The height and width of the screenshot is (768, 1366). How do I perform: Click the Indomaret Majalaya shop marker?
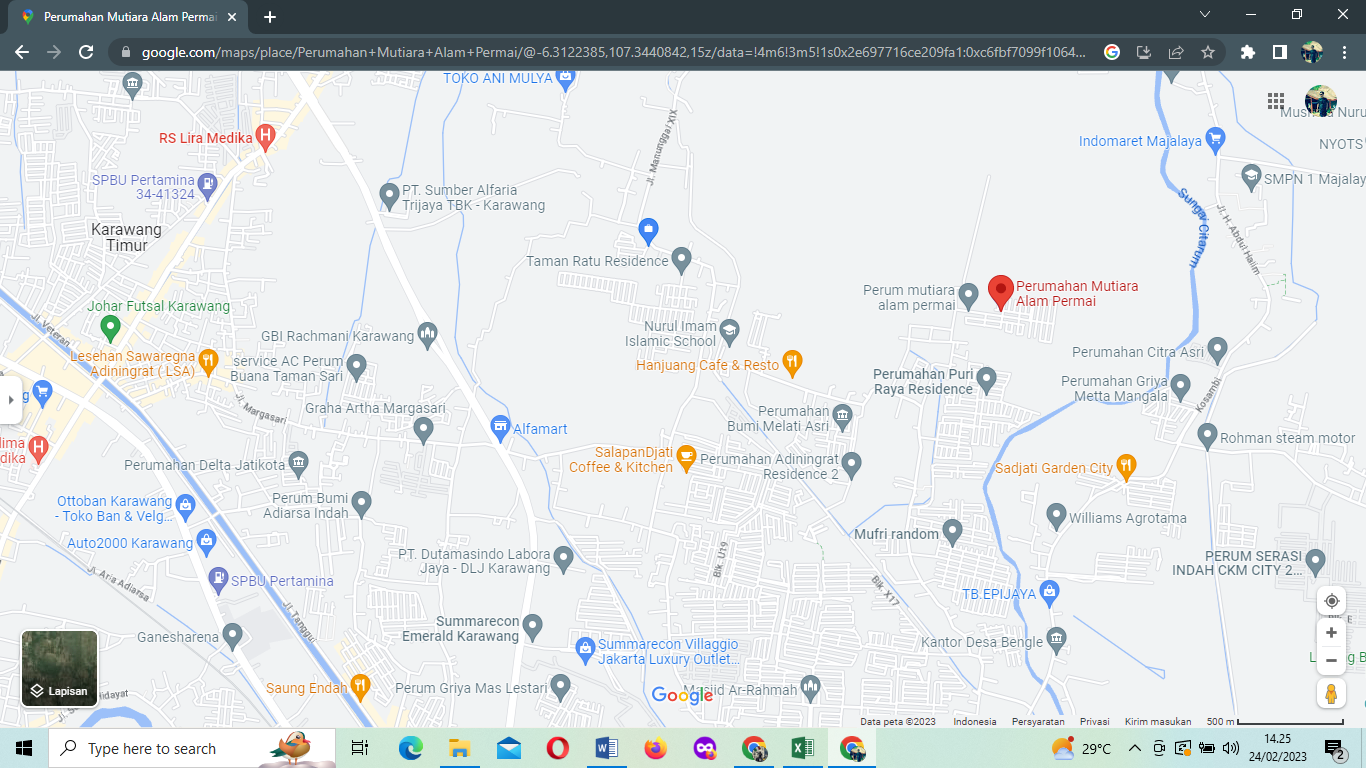pos(1215,139)
